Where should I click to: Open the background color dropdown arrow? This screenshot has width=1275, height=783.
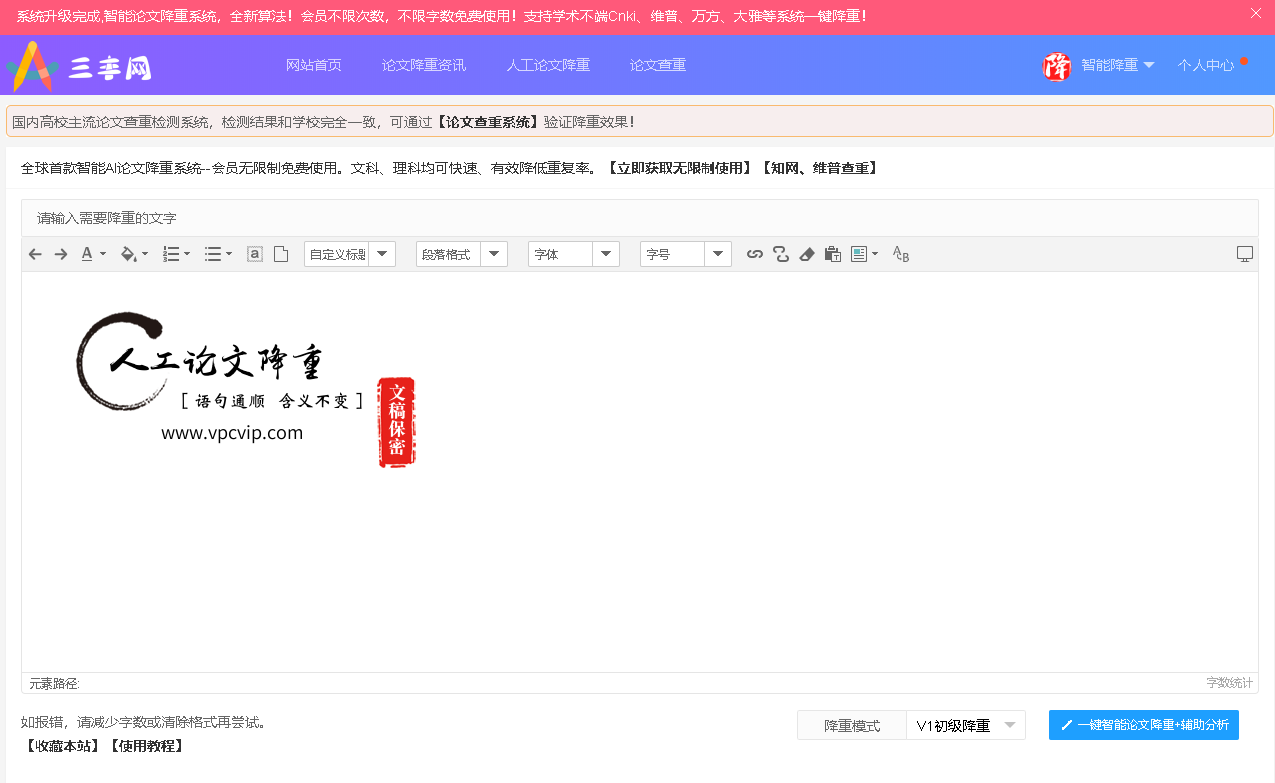(145, 254)
